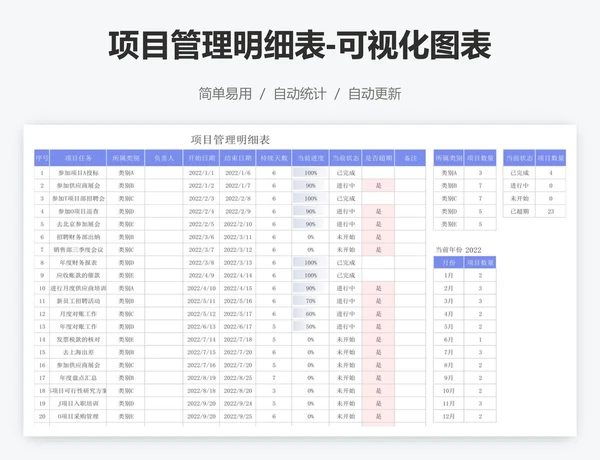This screenshot has height=460, width=600.
Task: Click the 参加项目A投标 task cell
Action: point(79,172)
